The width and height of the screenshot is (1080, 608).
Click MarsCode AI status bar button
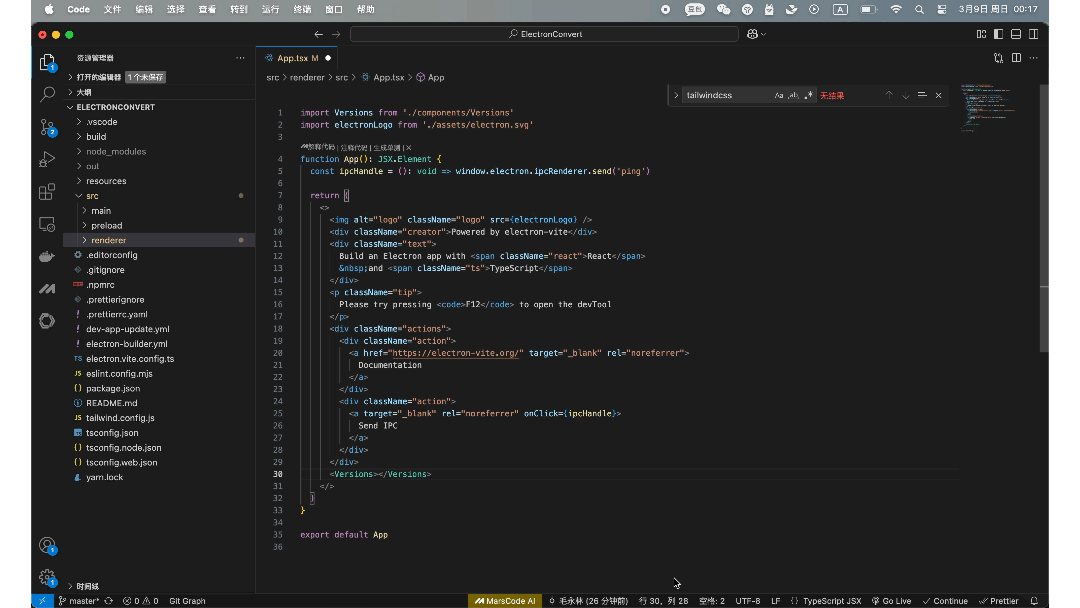505,600
